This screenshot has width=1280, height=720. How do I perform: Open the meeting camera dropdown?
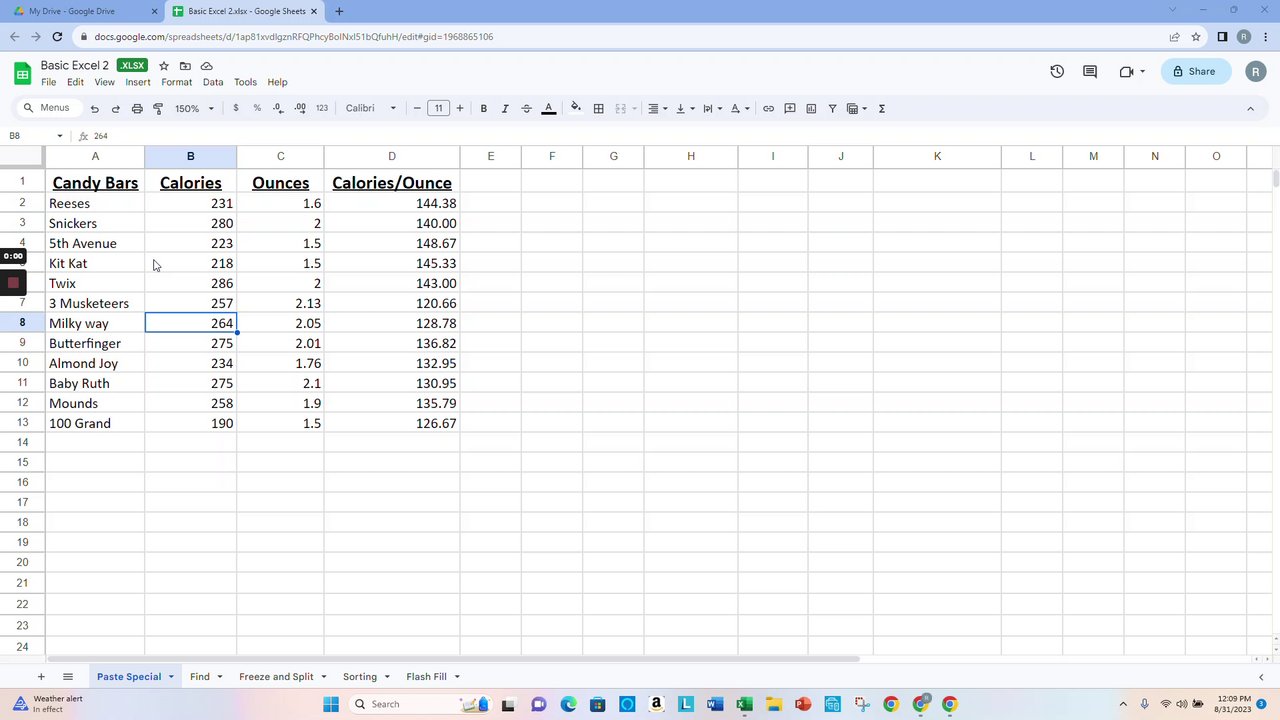(1132, 71)
